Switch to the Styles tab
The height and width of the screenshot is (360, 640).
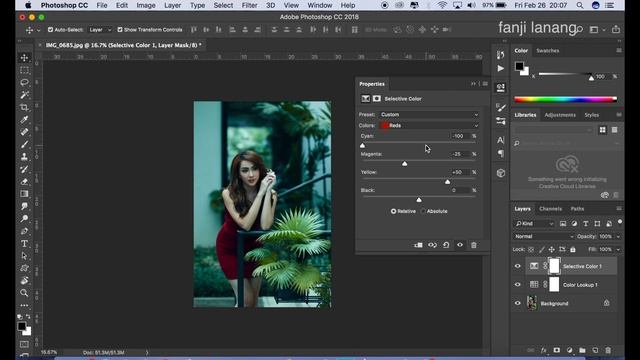click(x=591, y=115)
